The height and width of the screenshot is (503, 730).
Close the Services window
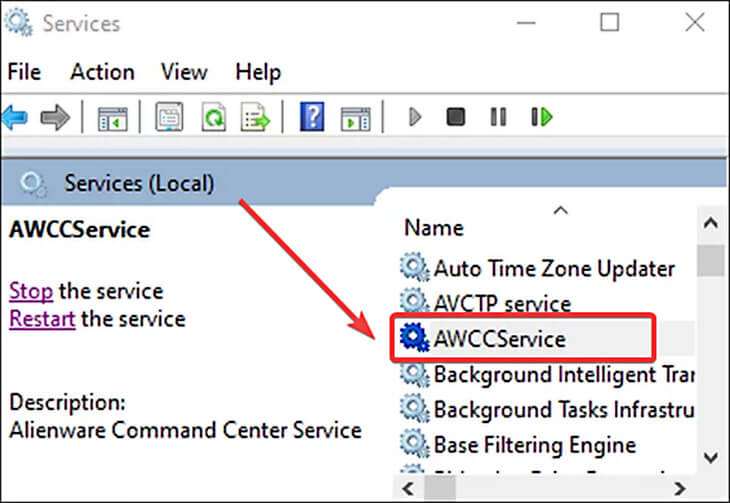pyautogui.click(x=695, y=22)
